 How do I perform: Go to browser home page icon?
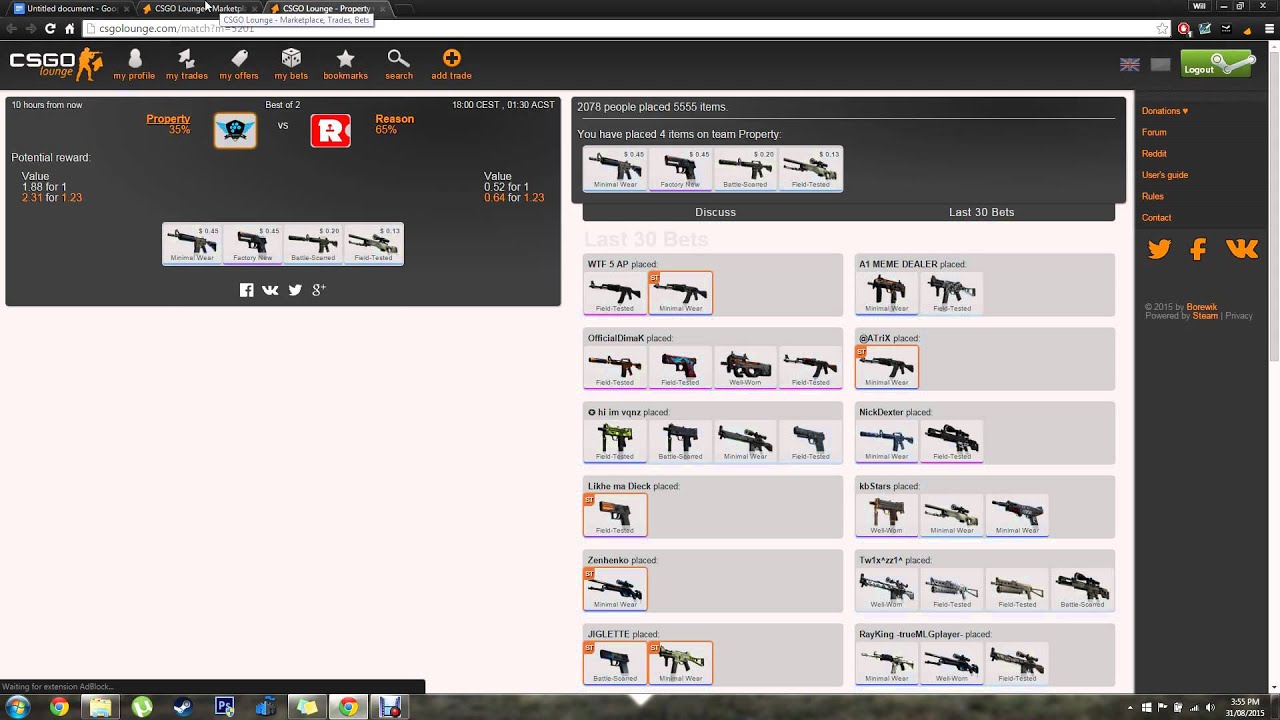[x=69, y=29]
